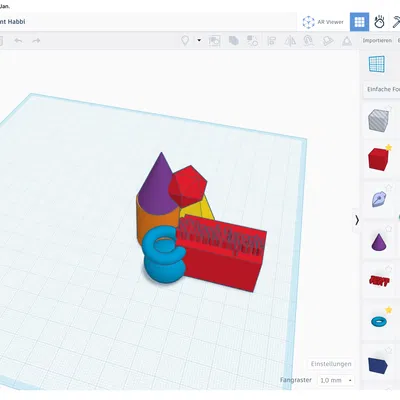This screenshot has width=400, height=400.
Task: Click the show all icon
Action: 214,41
